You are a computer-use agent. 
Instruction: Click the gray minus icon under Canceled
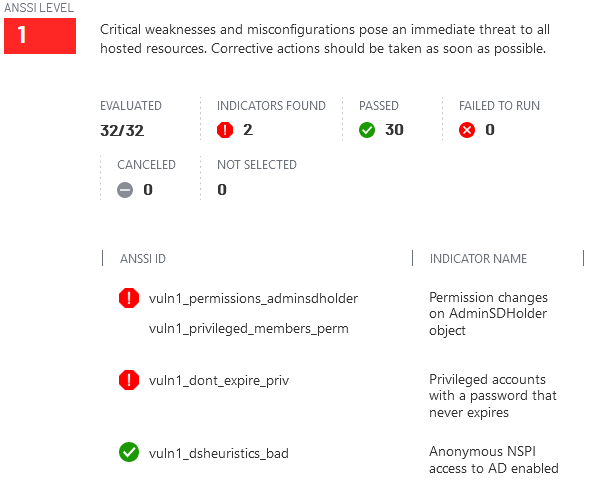125,190
